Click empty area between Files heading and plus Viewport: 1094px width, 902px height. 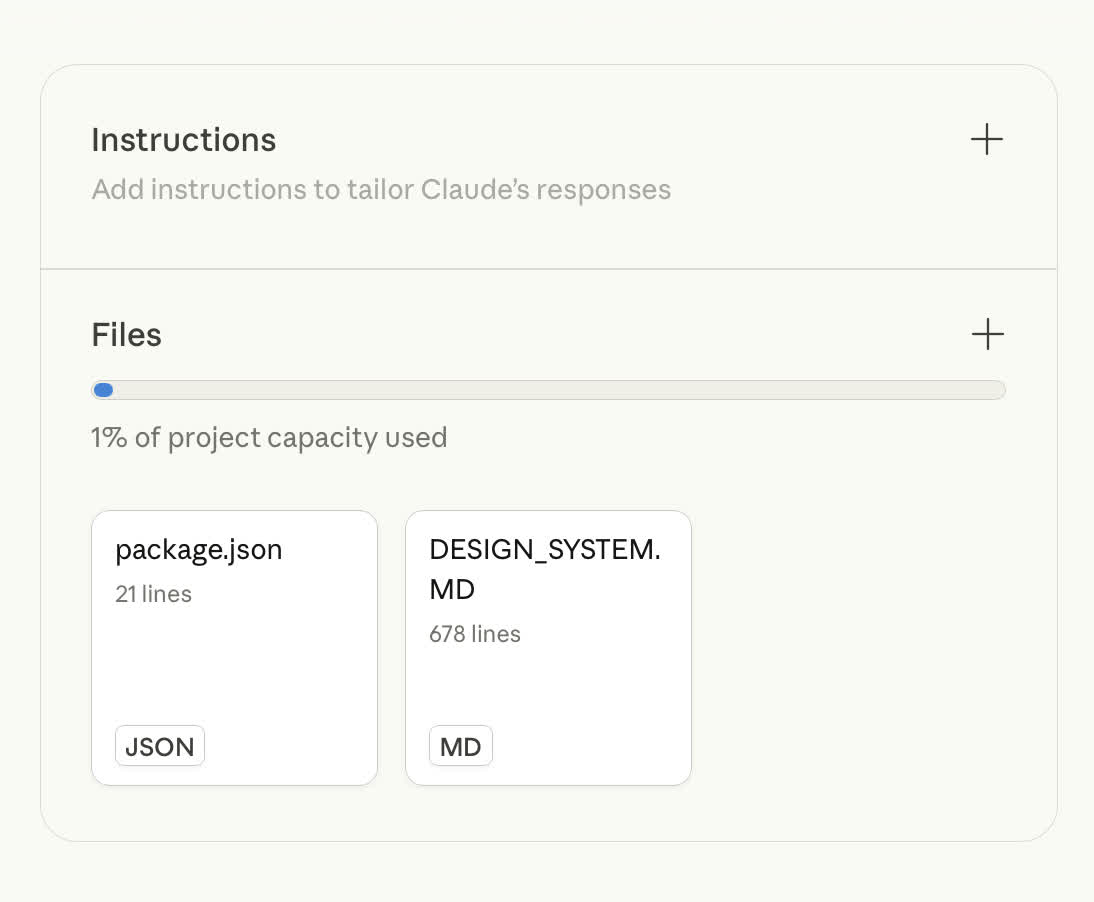pos(560,335)
